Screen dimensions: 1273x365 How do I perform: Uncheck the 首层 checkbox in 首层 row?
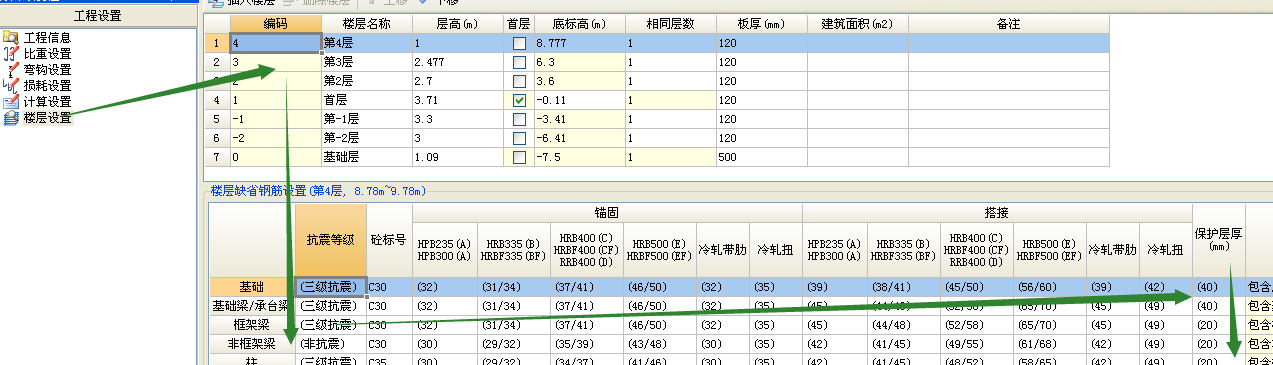point(518,100)
